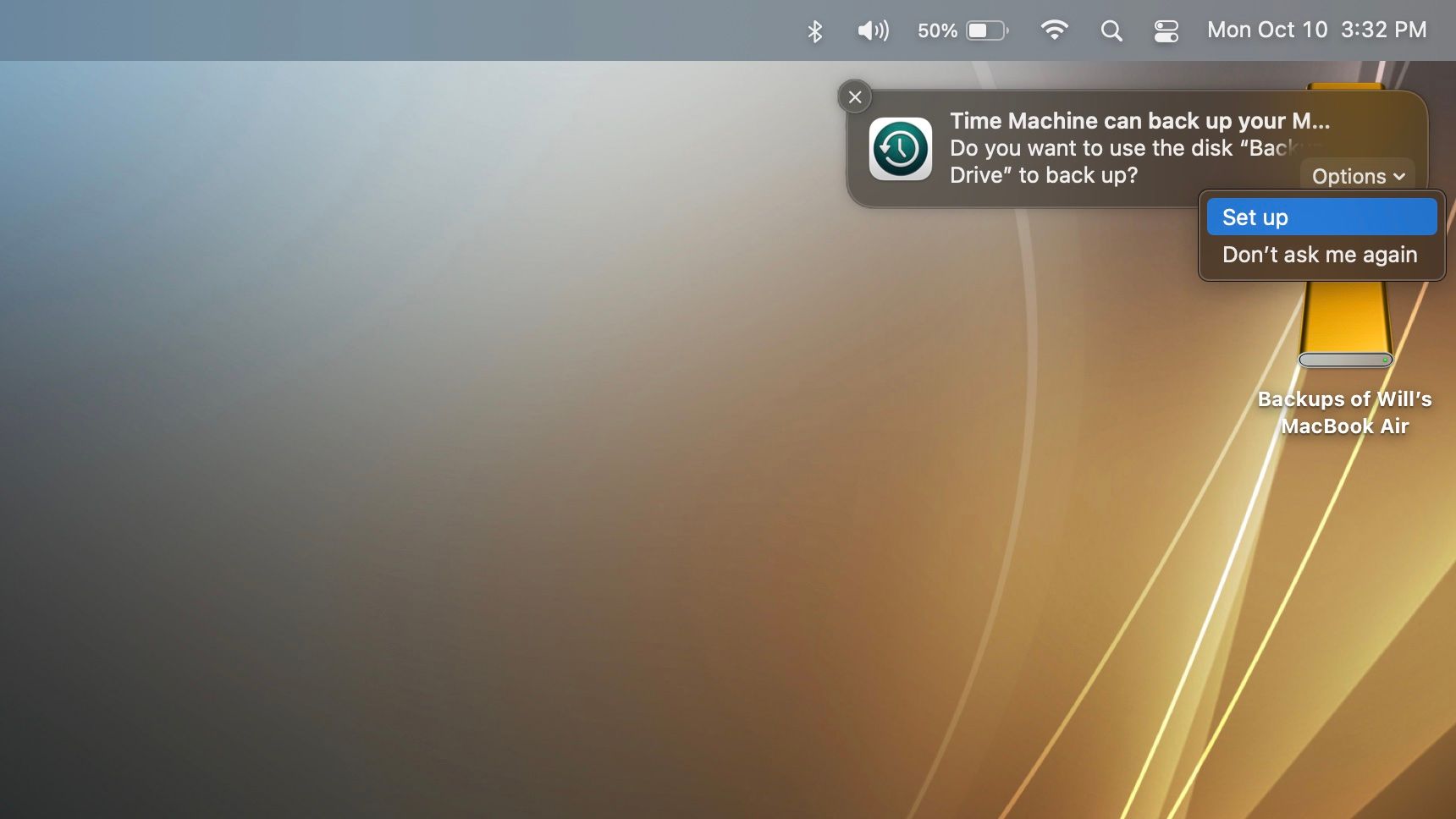Click the volume speaker icon
This screenshot has width=1456, height=819.
click(873, 31)
